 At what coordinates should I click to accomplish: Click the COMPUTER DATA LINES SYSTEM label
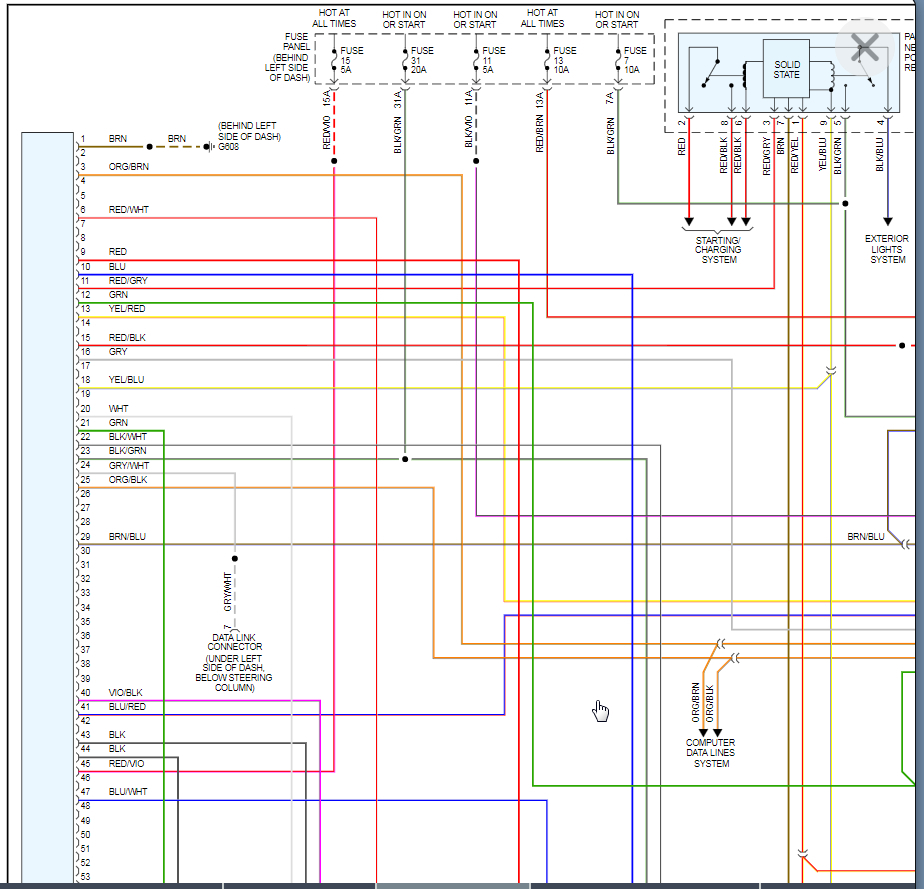[711, 753]
